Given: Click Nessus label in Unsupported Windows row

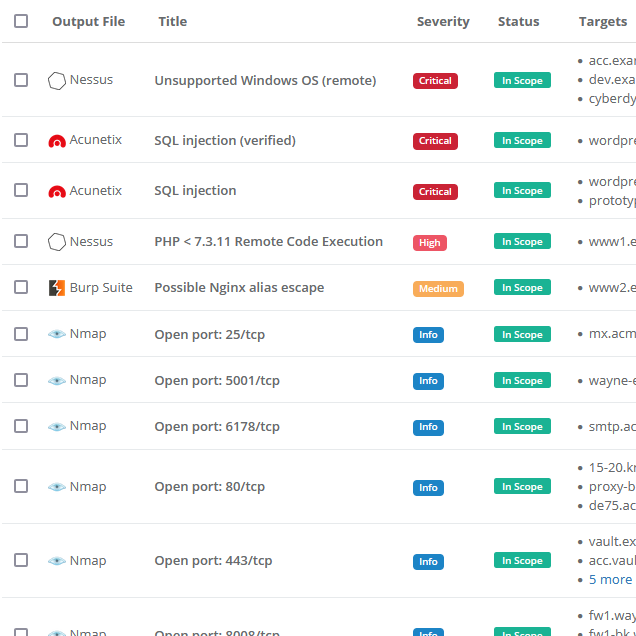Looking at the screenshot, I should [91, 80].
